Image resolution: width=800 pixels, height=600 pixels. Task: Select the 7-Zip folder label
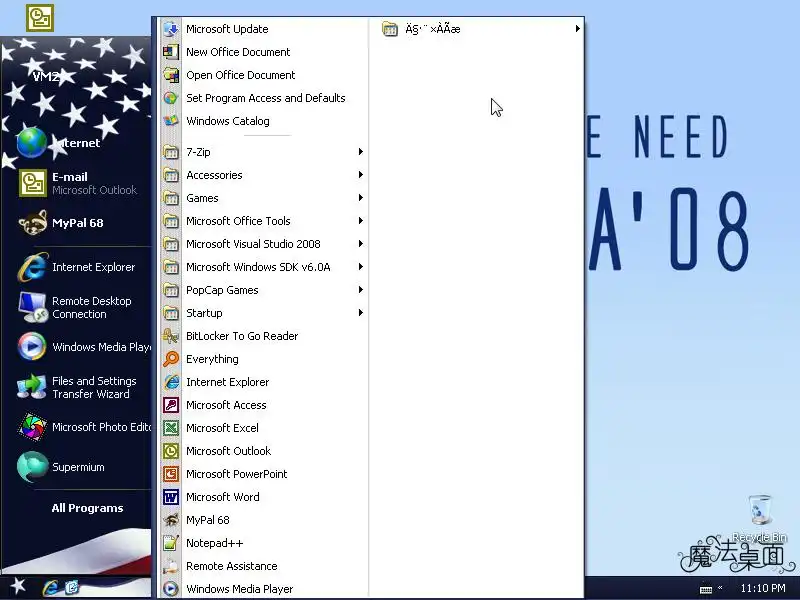(x=198, y=152)
